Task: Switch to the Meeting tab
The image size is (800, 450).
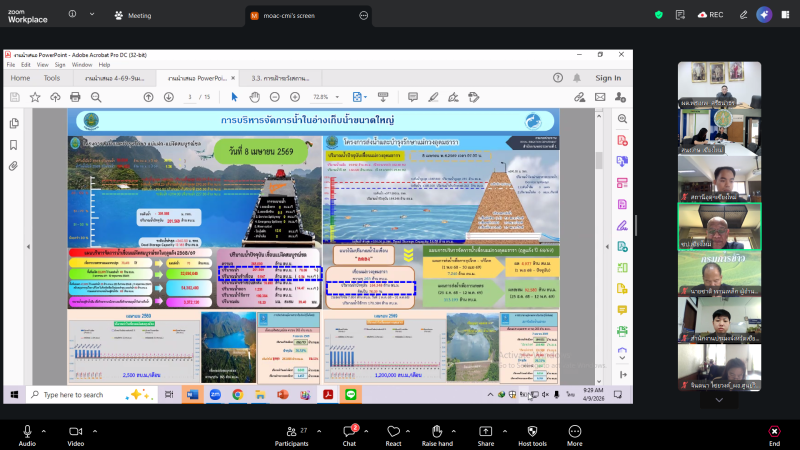Action: (x=133, y=16)
